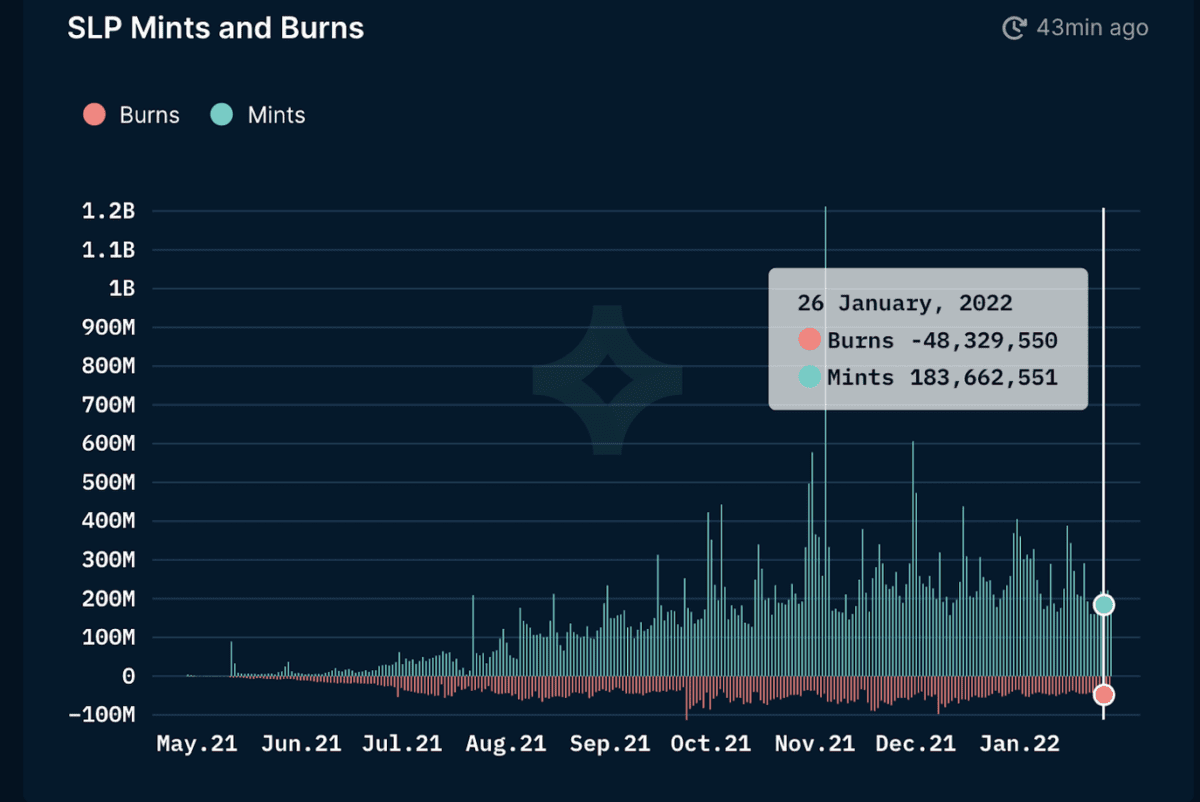Image resolution: width=1200 pixels, height=802 pixels.
Task: Click the May.21 x-axis label
Action: [197, 744]
